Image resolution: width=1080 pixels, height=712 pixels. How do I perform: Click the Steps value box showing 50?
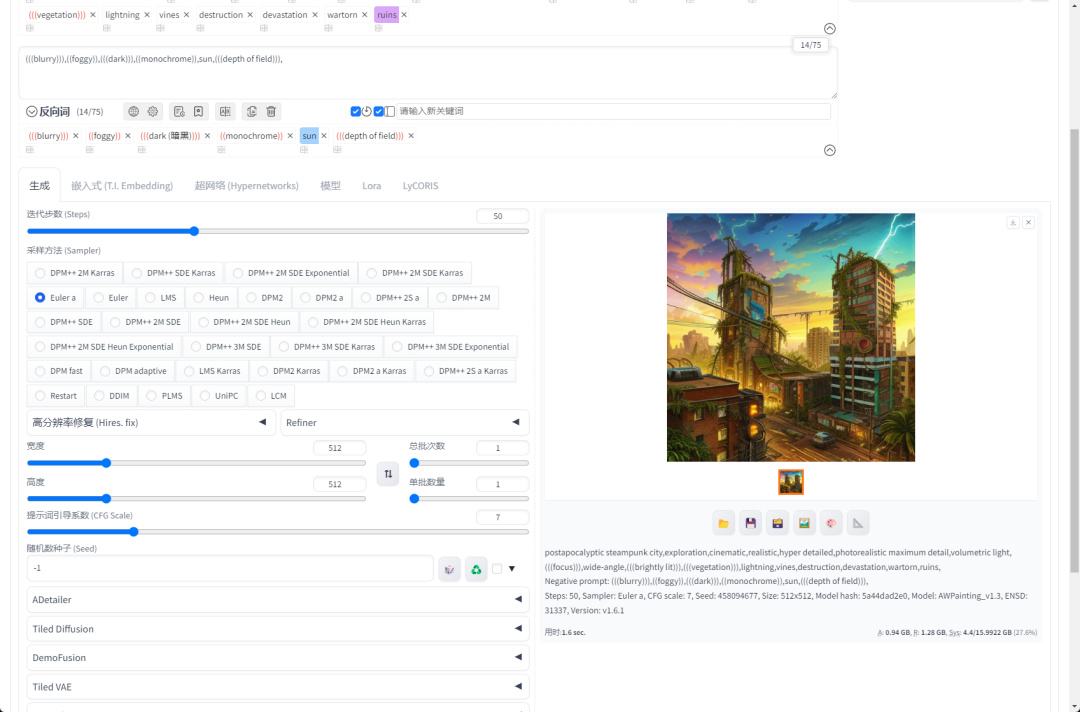[x=502, y=216]
